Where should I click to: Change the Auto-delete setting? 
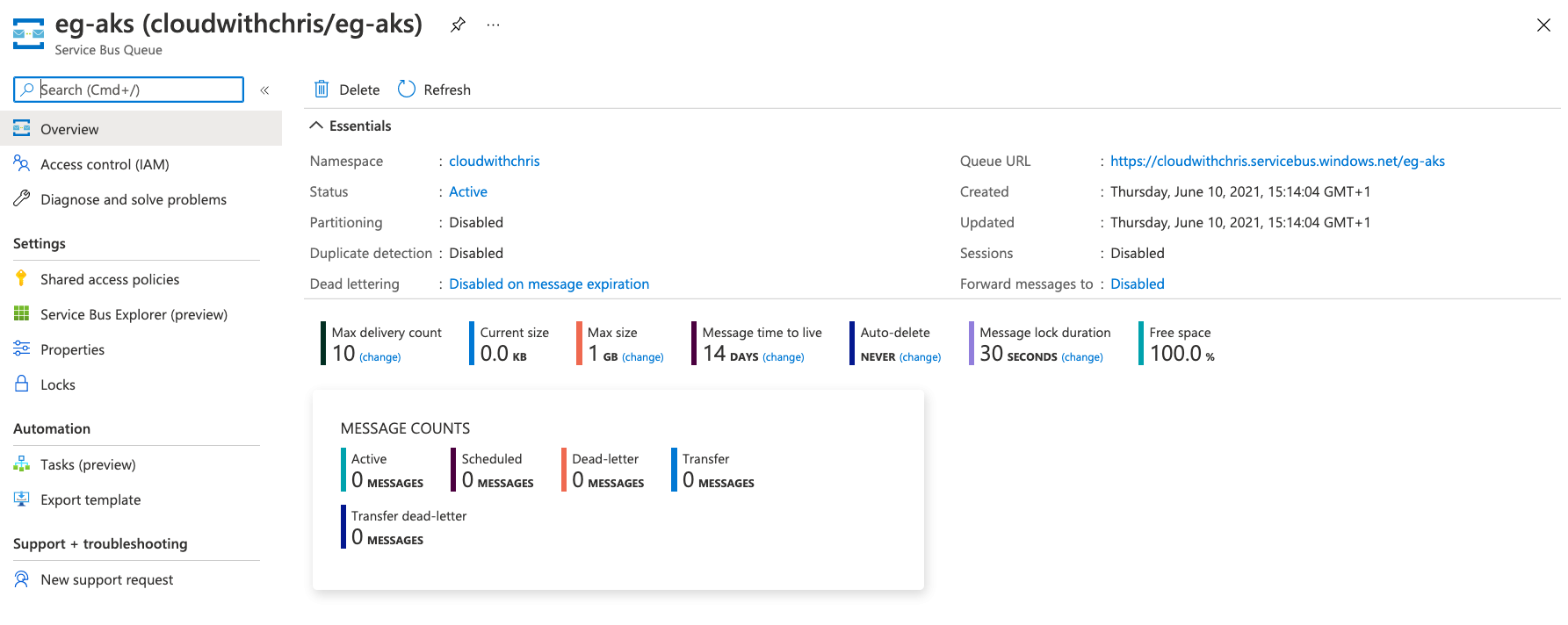[920, 357]
